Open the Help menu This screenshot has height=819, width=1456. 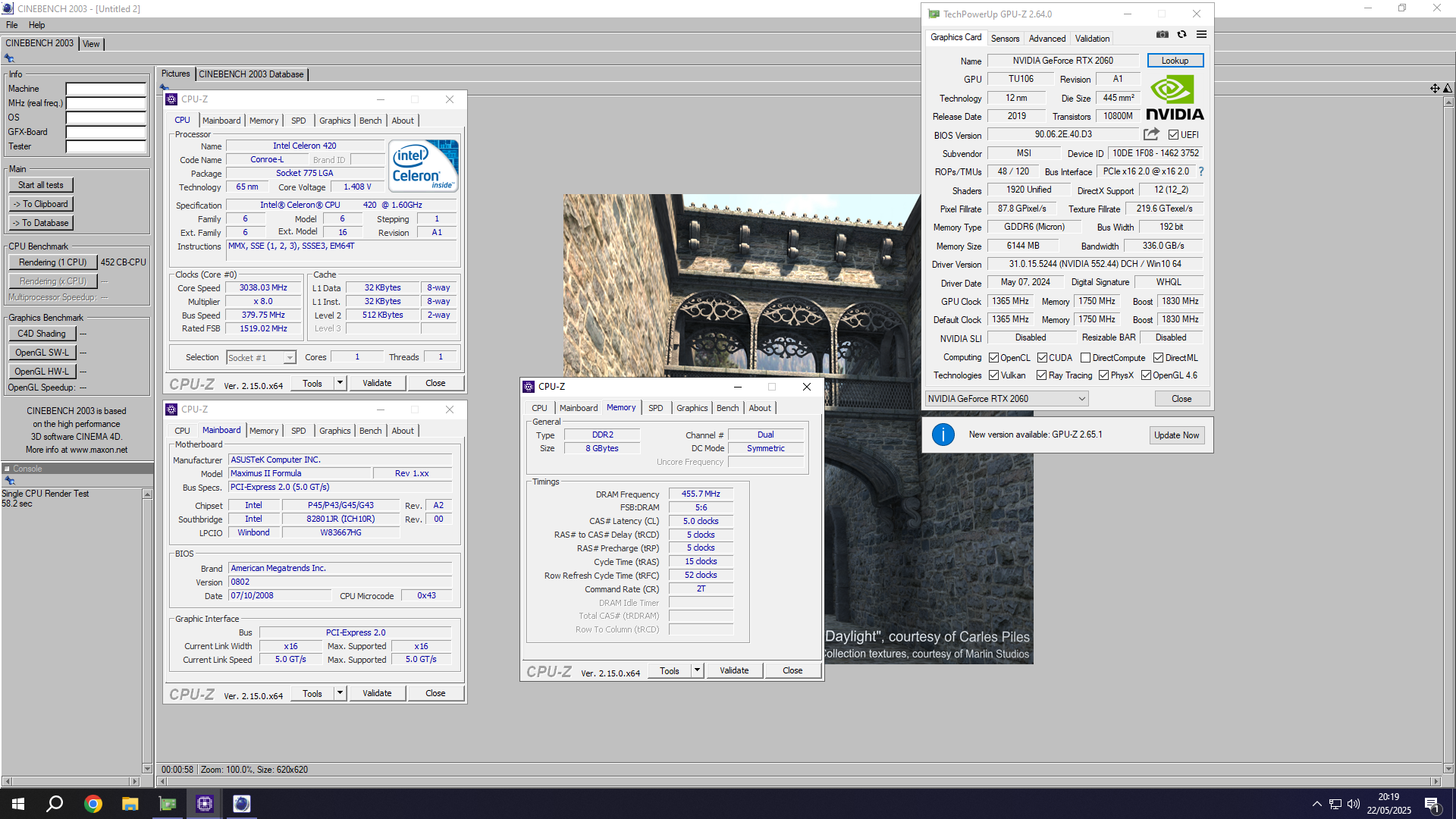click(x=37, y=25)
